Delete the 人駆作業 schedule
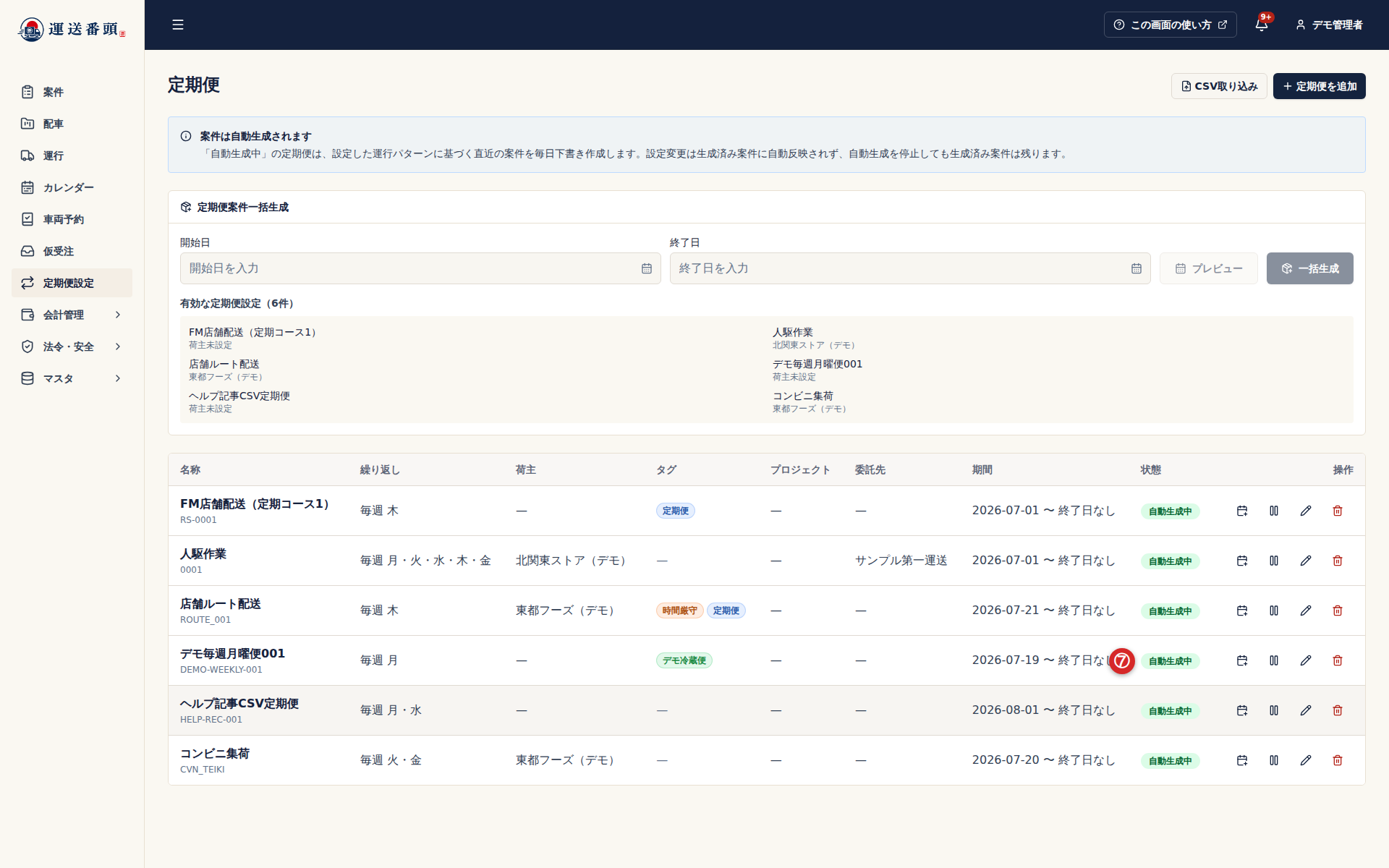Viewport: 1389px width, 868px height. tap(1338, 561)
